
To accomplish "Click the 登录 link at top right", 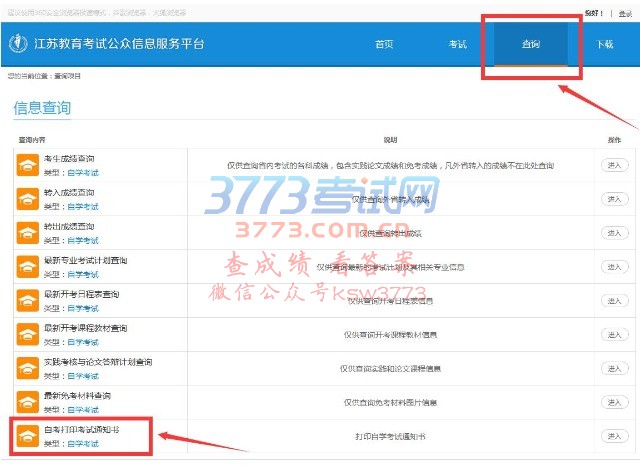I will click(x=625, y=14).
